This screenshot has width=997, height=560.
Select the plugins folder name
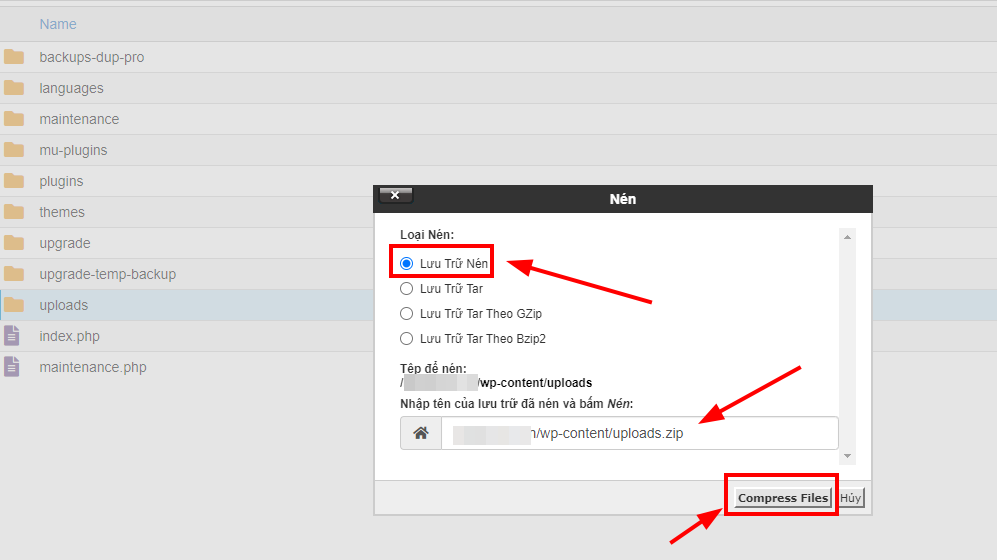61,181
